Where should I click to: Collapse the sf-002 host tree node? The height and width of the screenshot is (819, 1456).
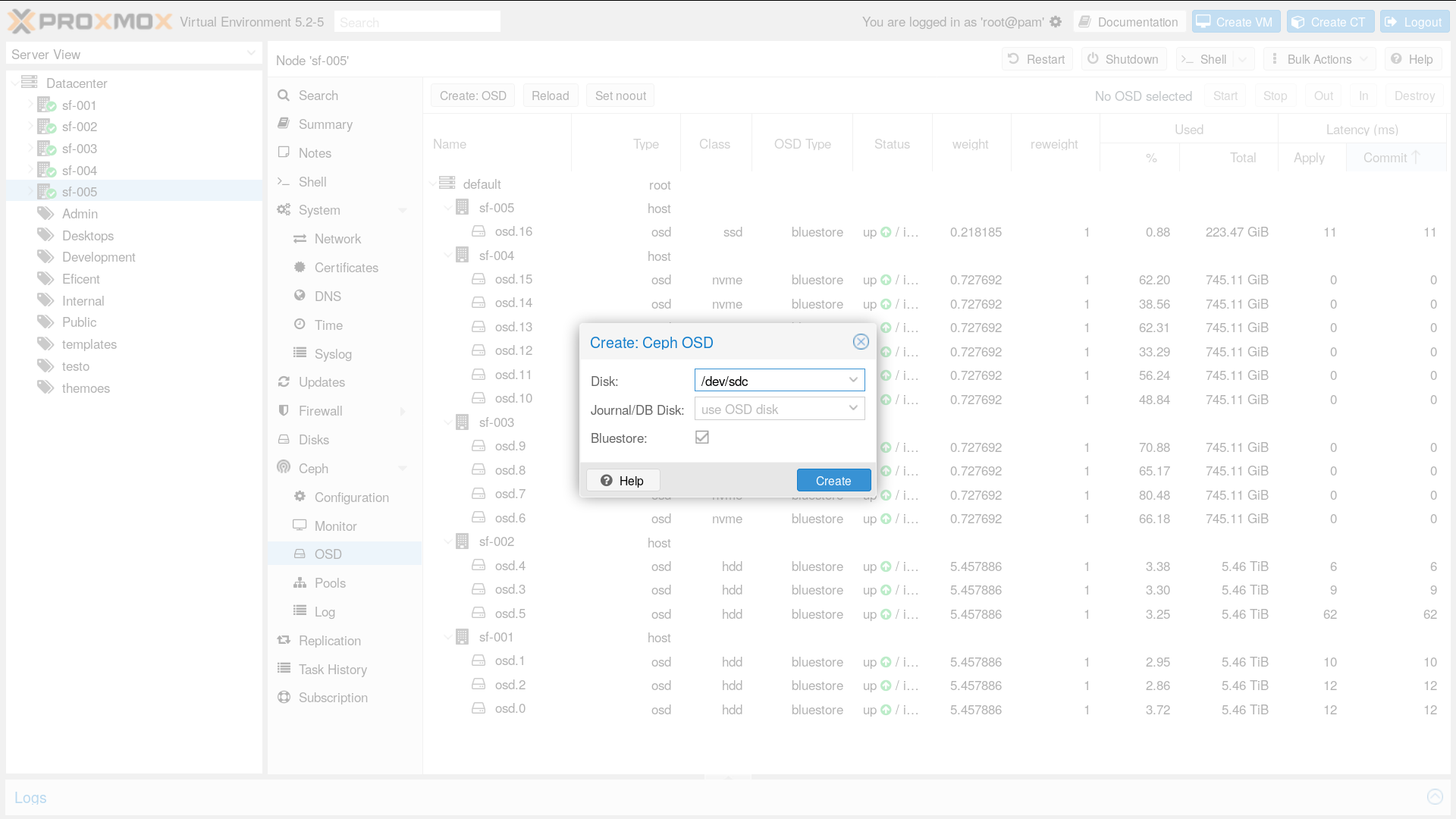tap(448, 541)
